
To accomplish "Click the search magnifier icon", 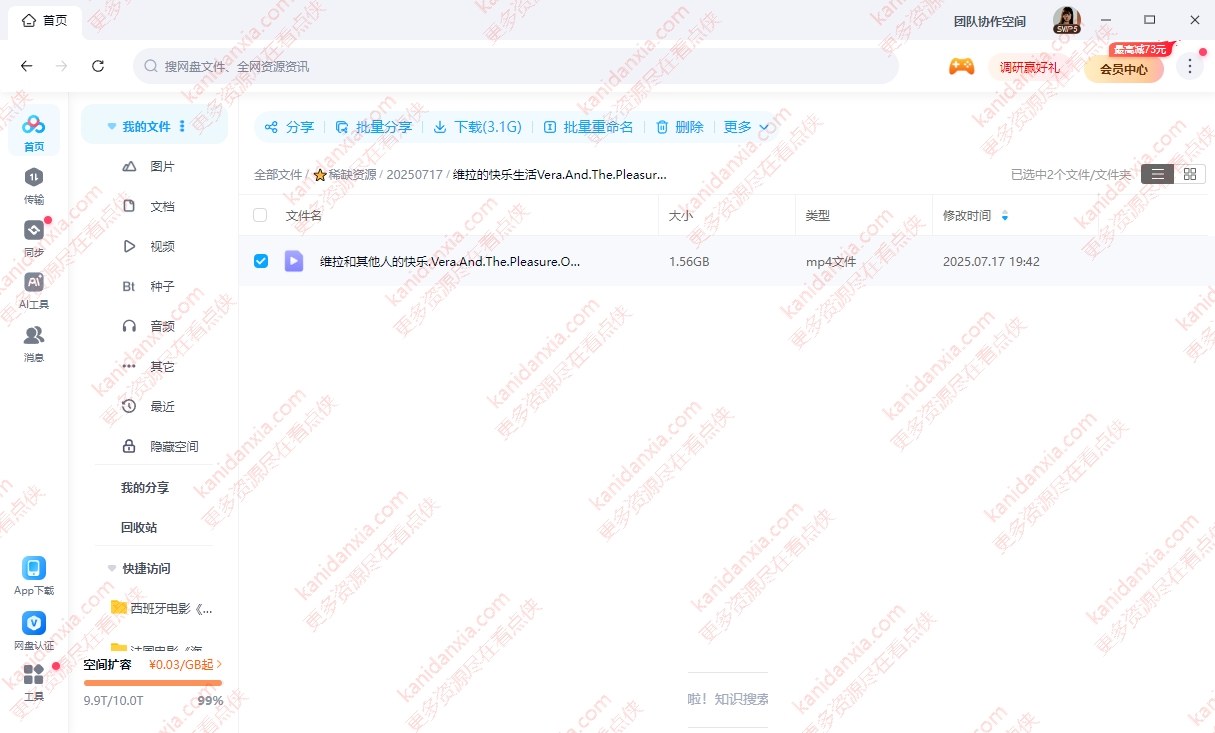I will point(151,66).
